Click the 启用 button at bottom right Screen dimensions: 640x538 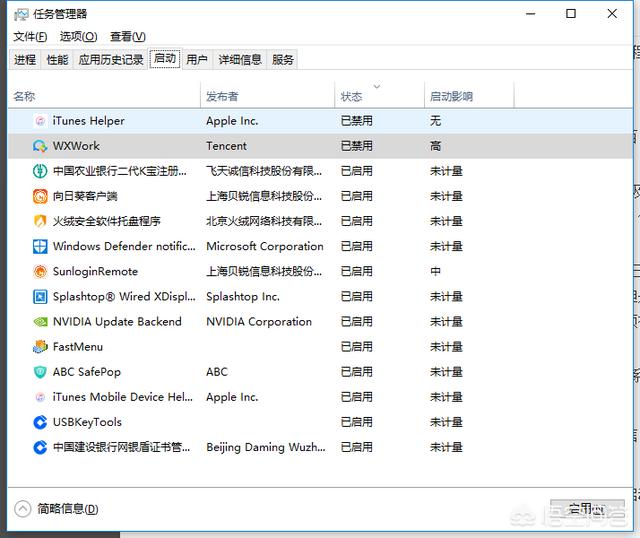coord(587,509)
